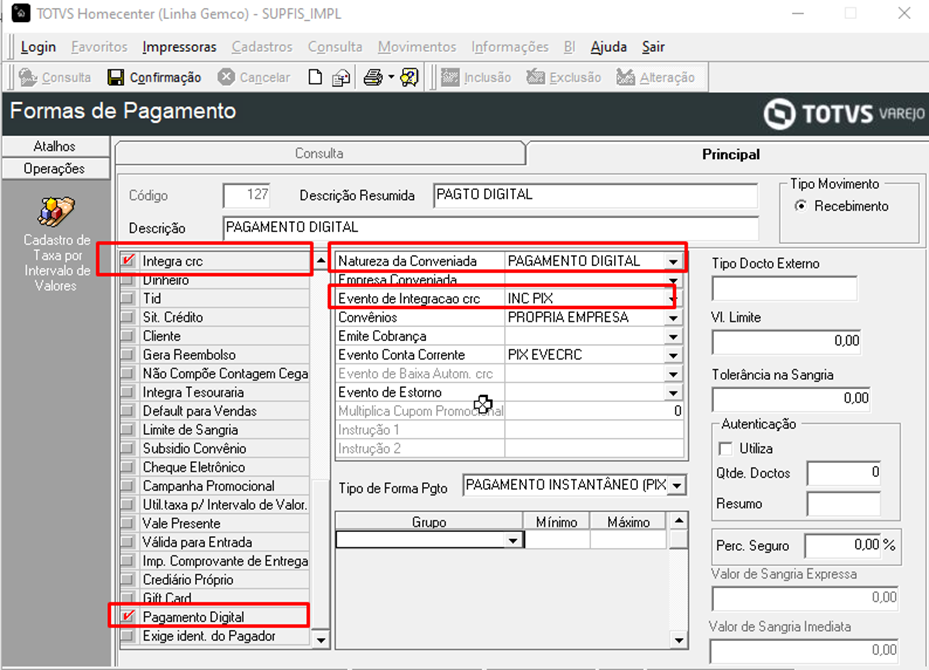Click checkbox list scroll down arrow
This screenshot has width=929, height=670.
(321, 639)
